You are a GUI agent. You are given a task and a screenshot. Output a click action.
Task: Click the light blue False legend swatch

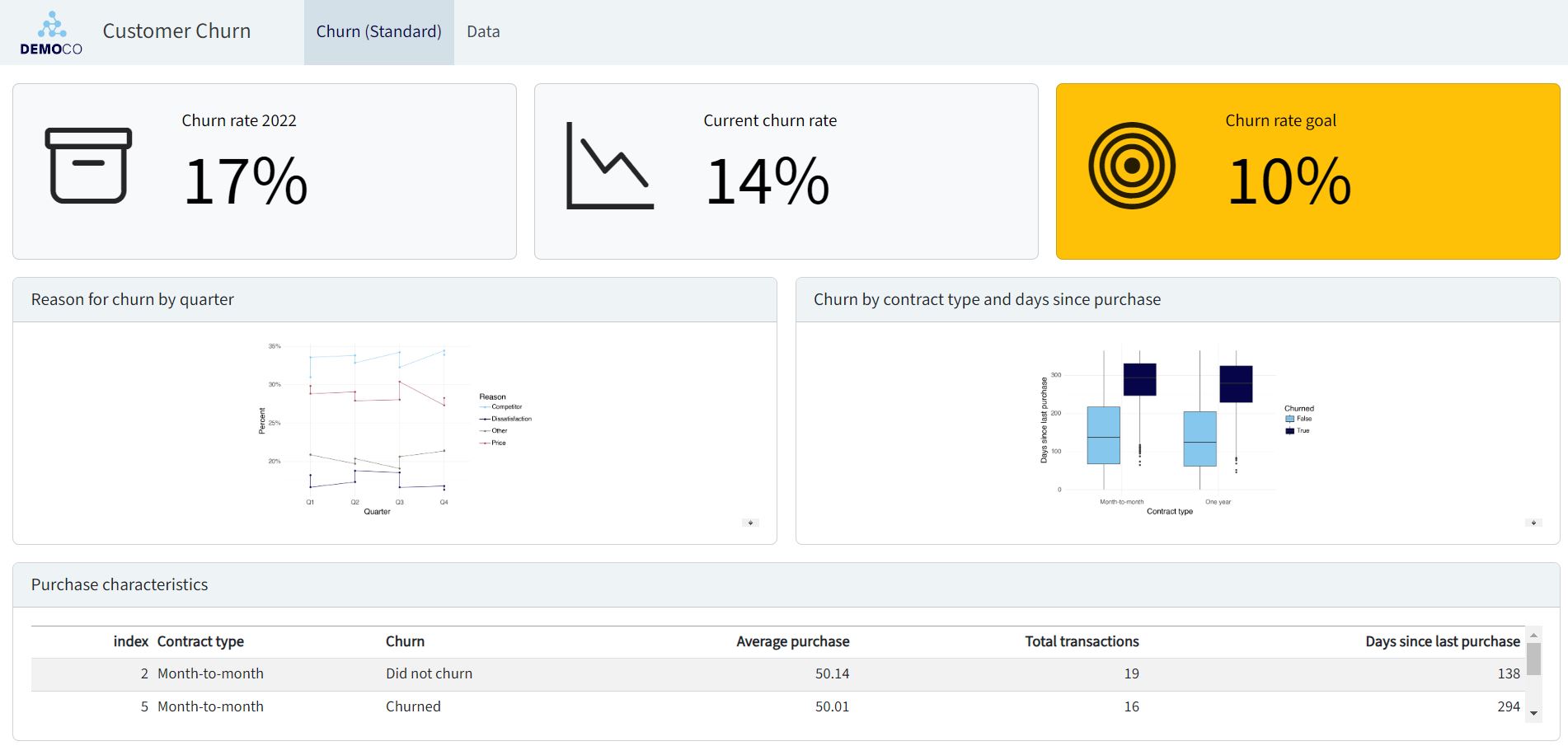1290,419
